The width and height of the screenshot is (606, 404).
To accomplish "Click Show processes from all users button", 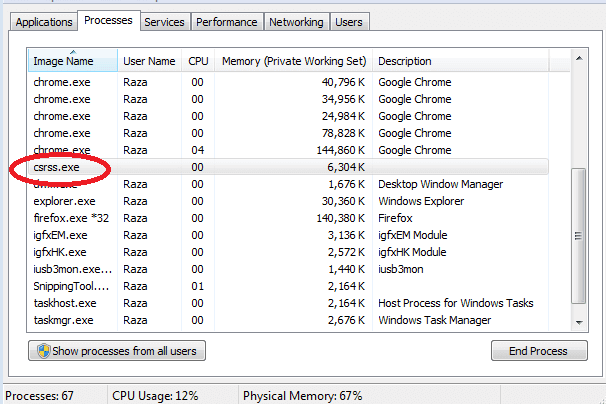I will click(118, 351).
